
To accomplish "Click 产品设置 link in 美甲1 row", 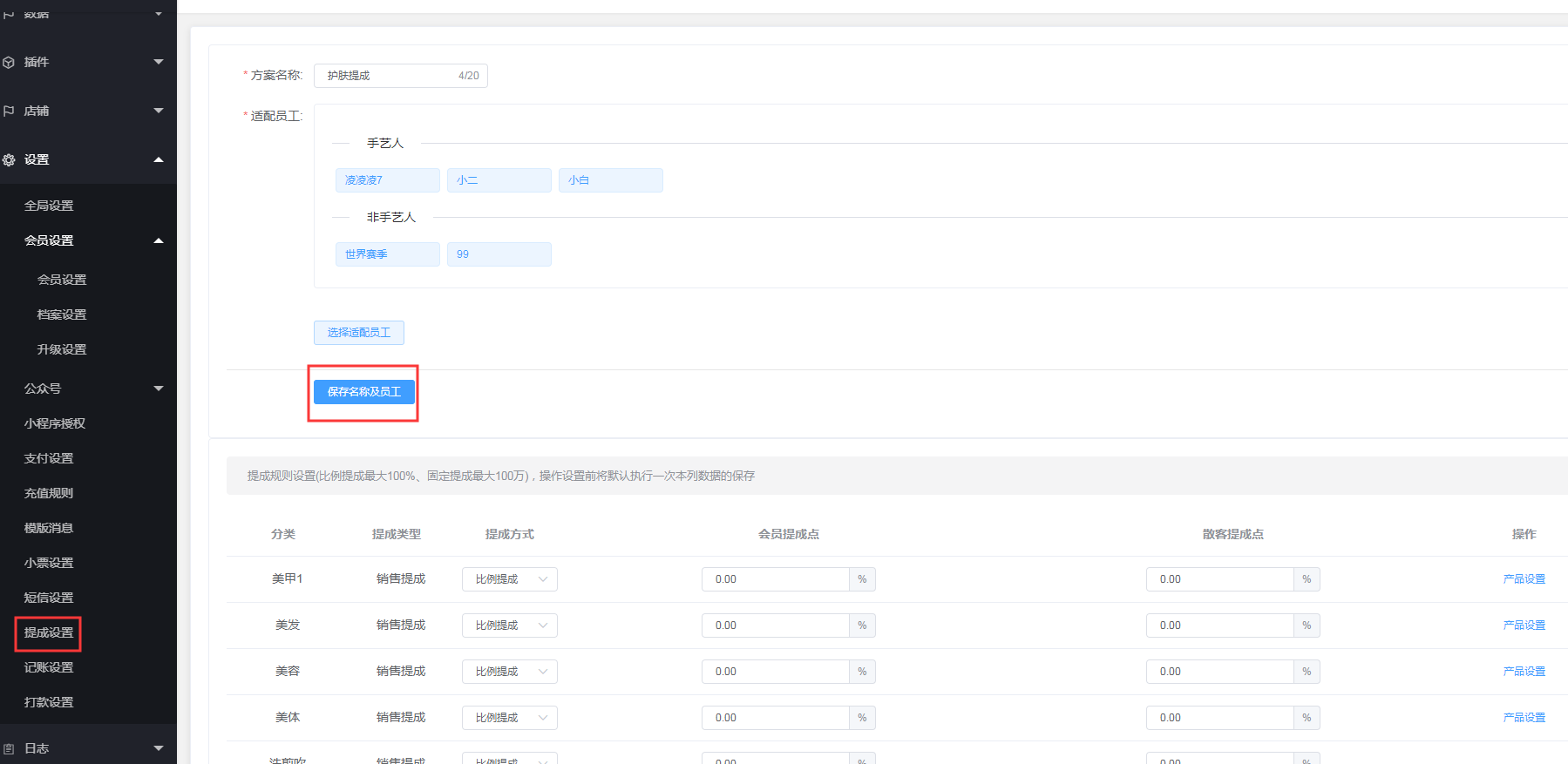I will [1524, 579].
